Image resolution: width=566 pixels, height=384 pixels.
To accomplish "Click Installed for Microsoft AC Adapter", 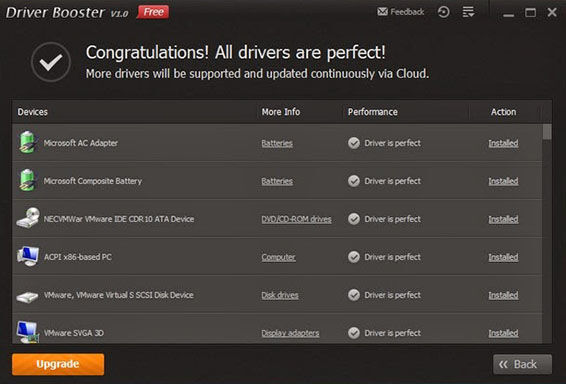I will (x=503, y=143).
